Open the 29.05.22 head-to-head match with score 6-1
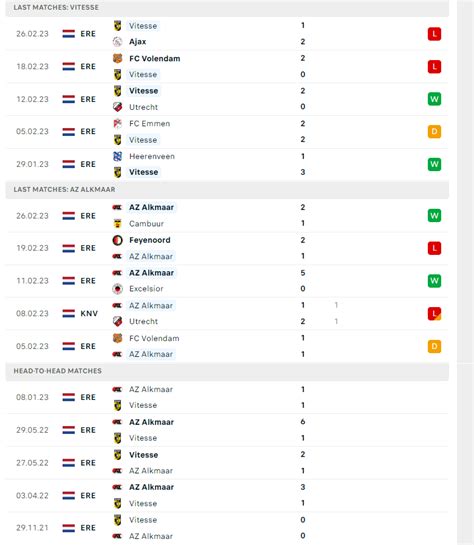 pyautogui.click(x=227, y=430)
